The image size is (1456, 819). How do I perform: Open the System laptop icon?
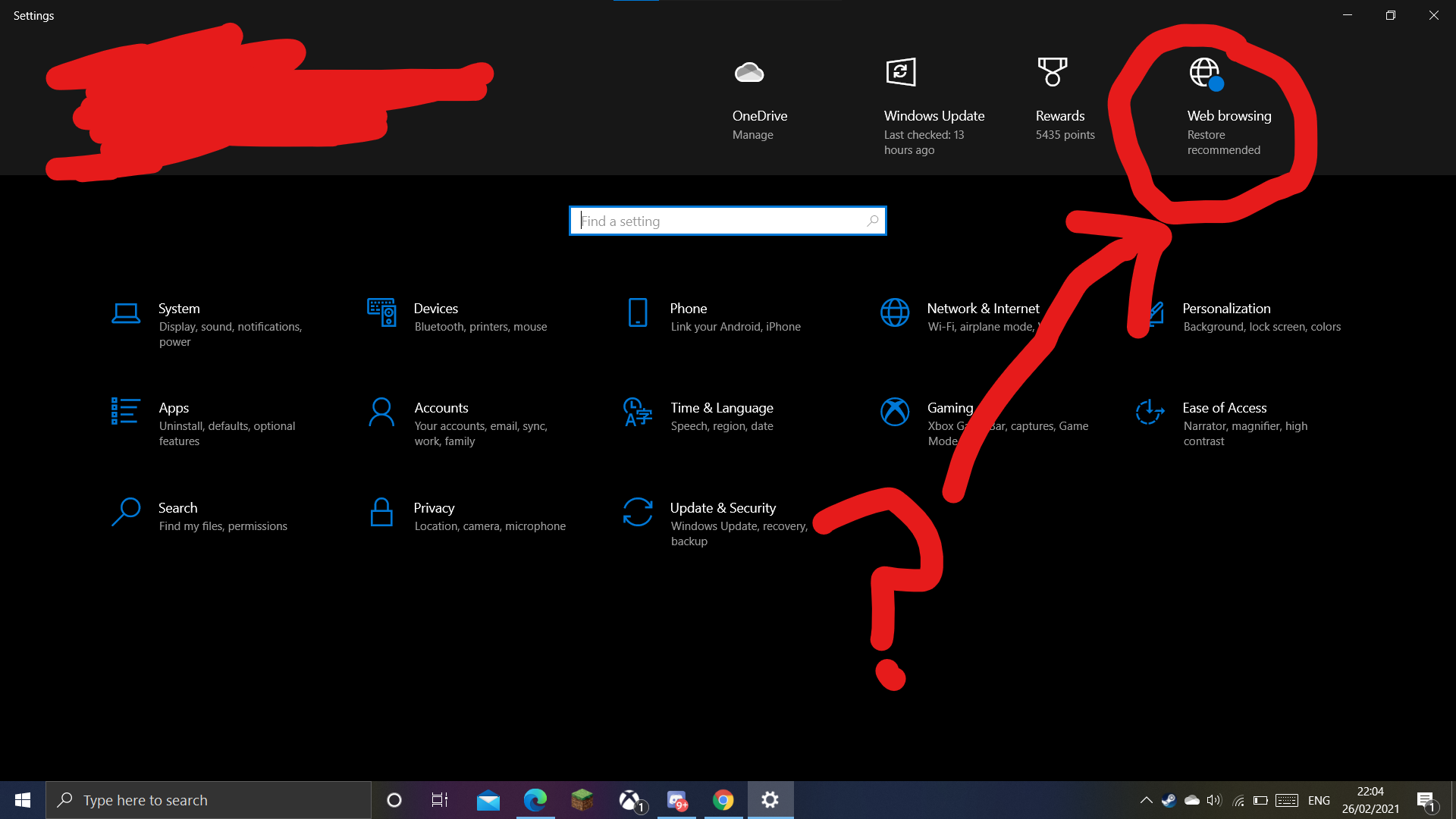click(126, 313)
